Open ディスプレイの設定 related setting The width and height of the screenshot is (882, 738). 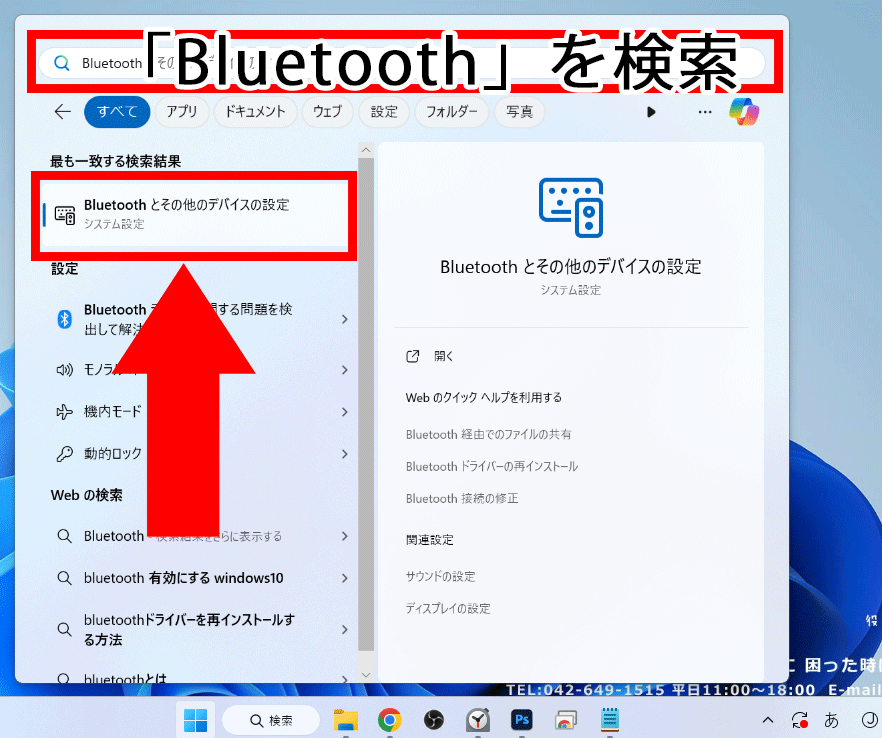point(448,608)
